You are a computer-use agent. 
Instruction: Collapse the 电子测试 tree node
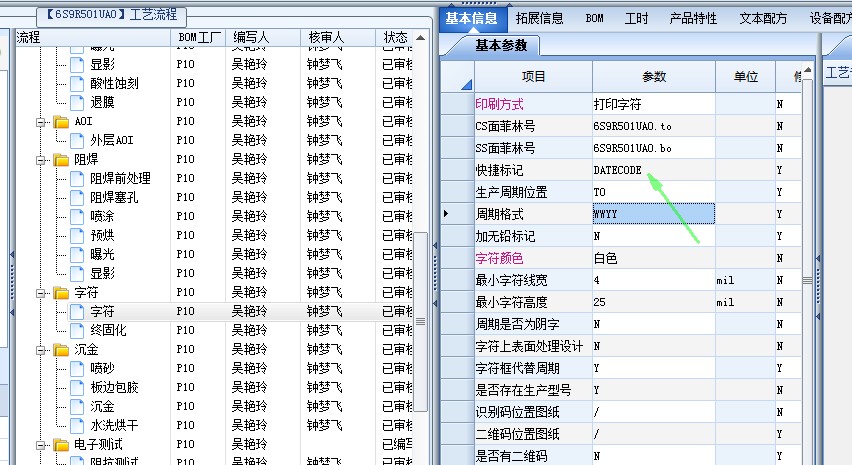click(41, 445)
